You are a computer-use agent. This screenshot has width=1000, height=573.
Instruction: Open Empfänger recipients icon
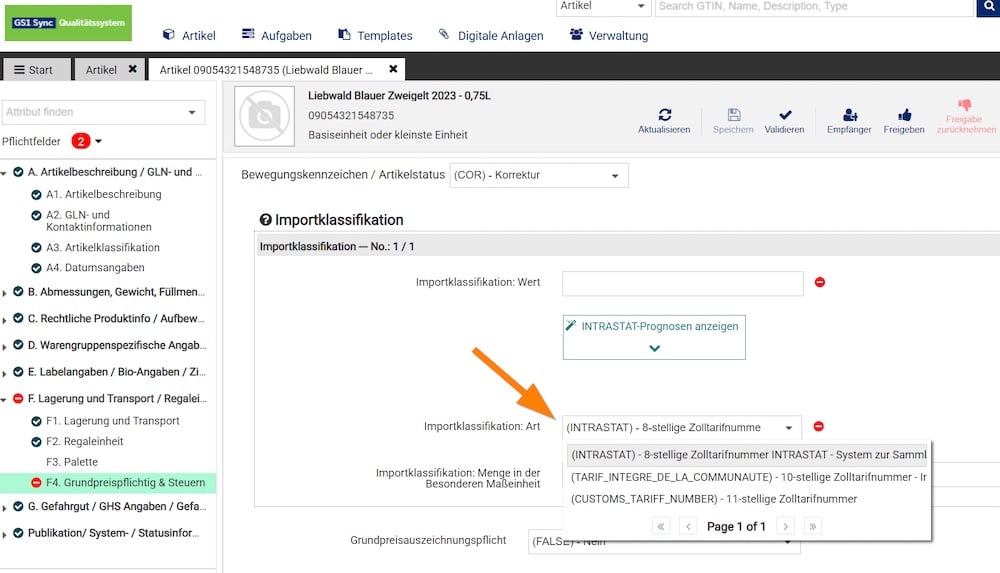click(x=849, y=115)
